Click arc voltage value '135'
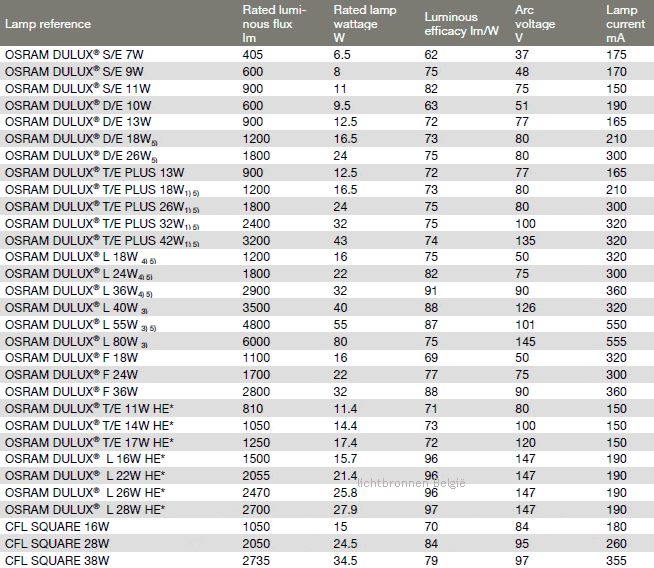The width and height of the screenshot is (654, 568). click(526, 241)
